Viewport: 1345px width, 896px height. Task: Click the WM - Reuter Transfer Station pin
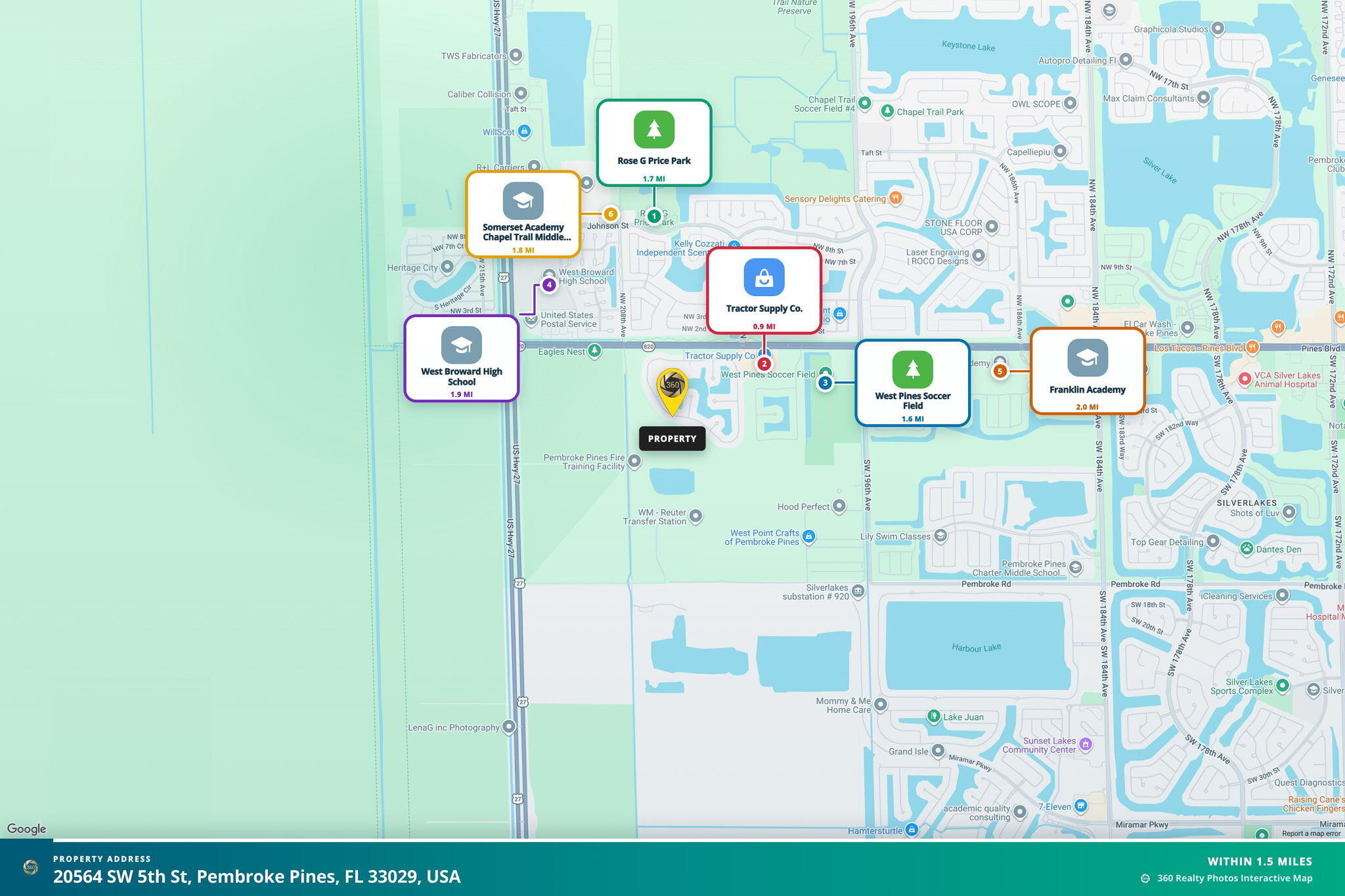point(695,517)
